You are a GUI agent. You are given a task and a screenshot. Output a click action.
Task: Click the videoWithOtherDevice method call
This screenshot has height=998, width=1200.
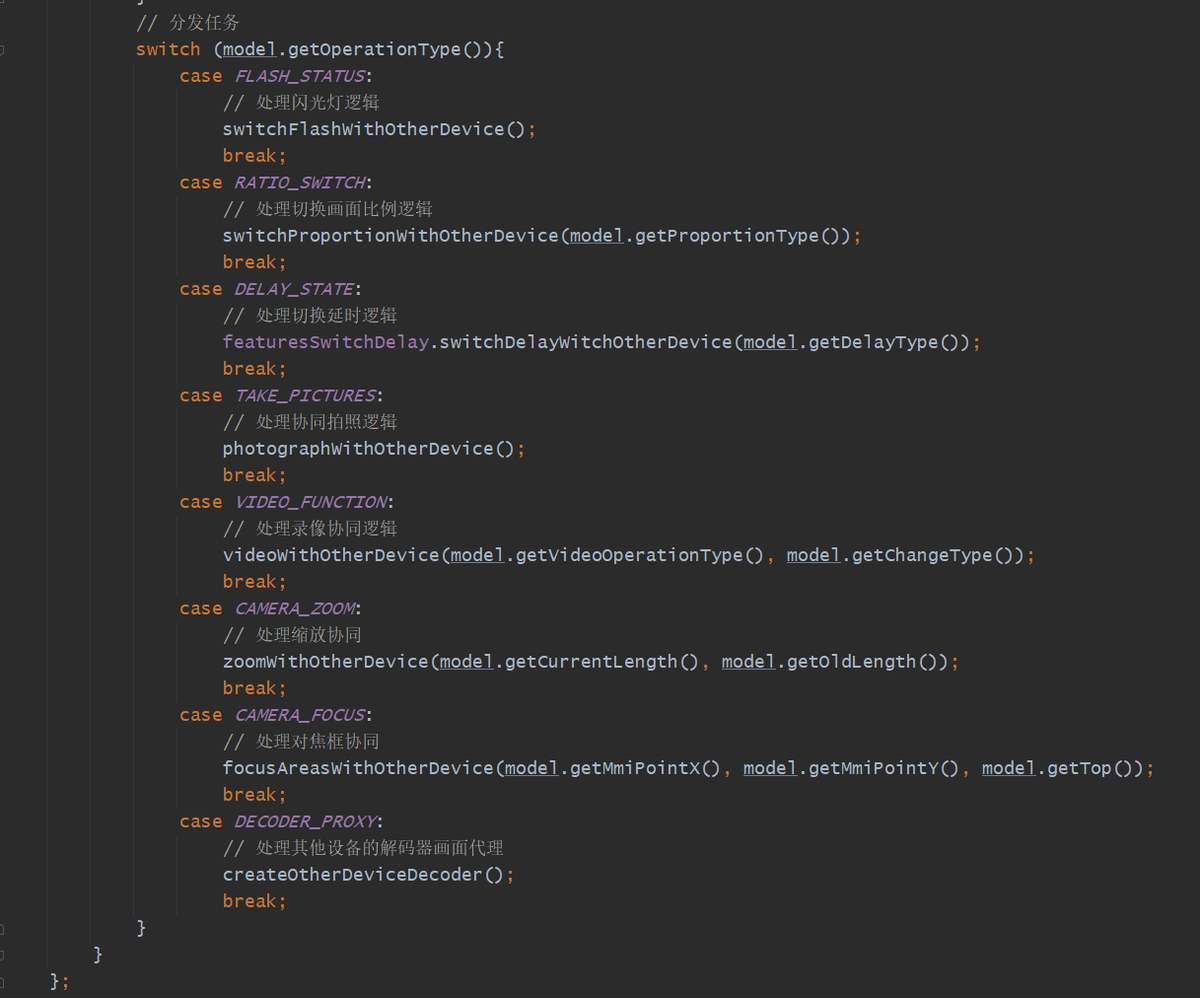coord(331,555)
